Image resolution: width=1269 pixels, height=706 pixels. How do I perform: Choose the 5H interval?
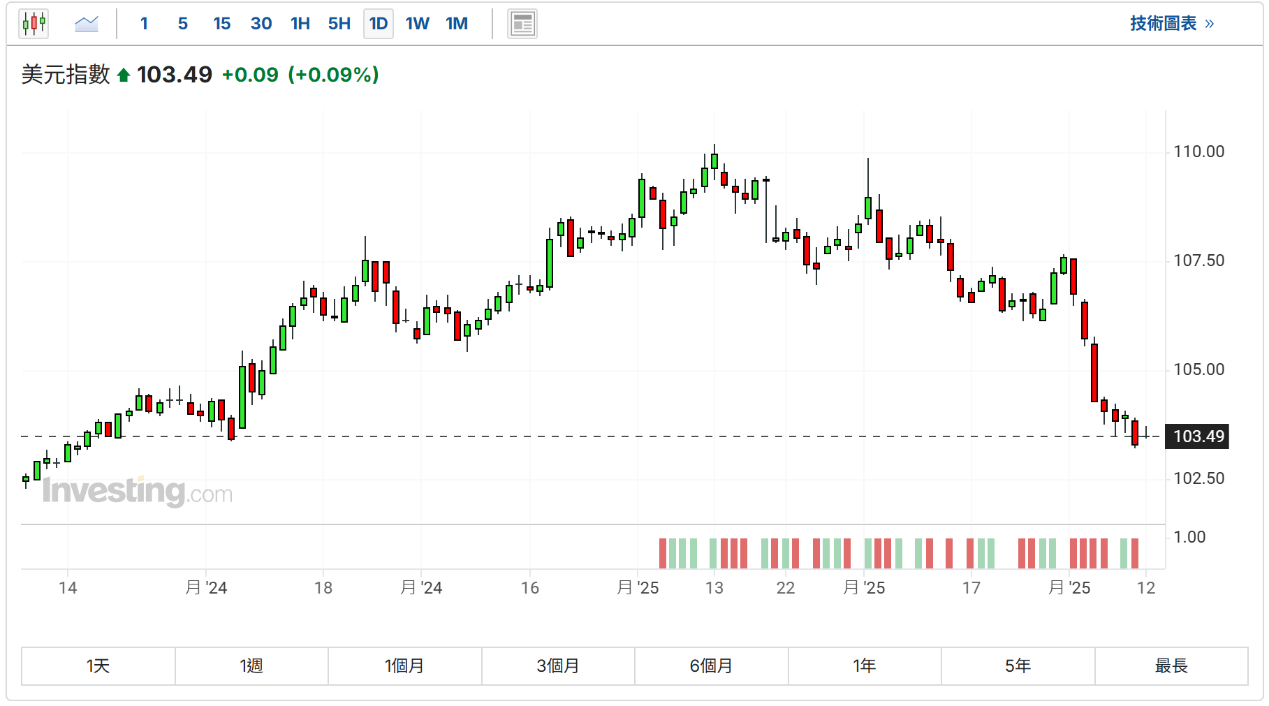tap(339, 23)
